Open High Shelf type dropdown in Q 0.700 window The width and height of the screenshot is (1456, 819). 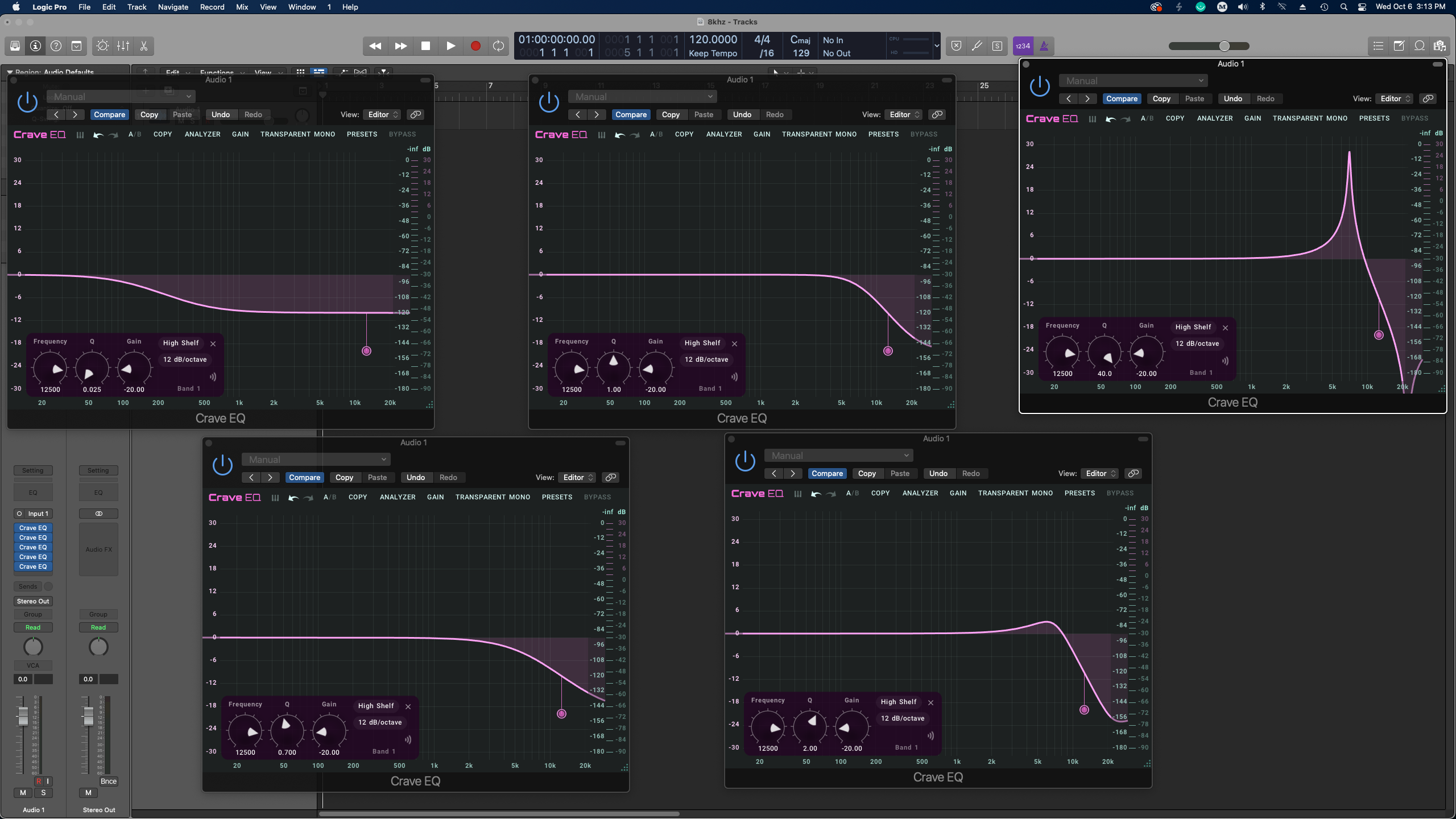tap(375, 706)
